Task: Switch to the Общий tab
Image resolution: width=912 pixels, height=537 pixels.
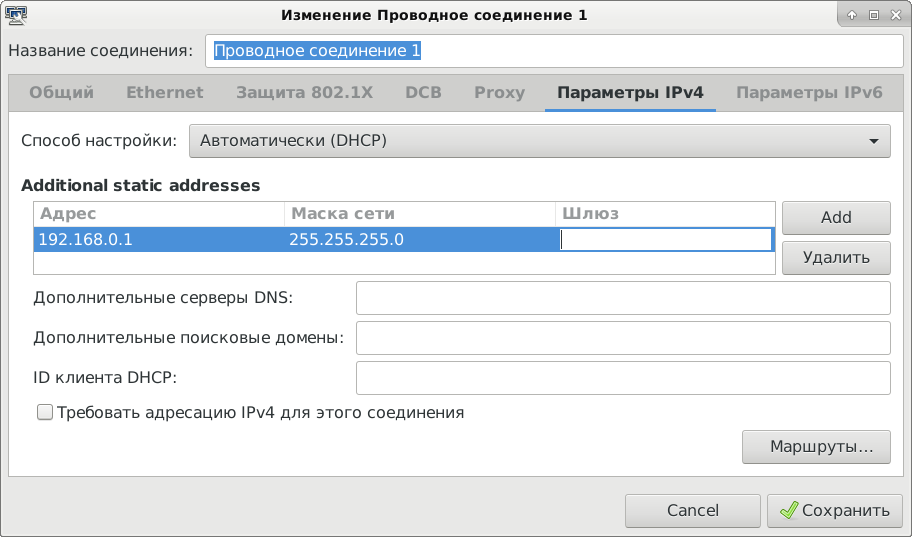Action: coord(61,93)
